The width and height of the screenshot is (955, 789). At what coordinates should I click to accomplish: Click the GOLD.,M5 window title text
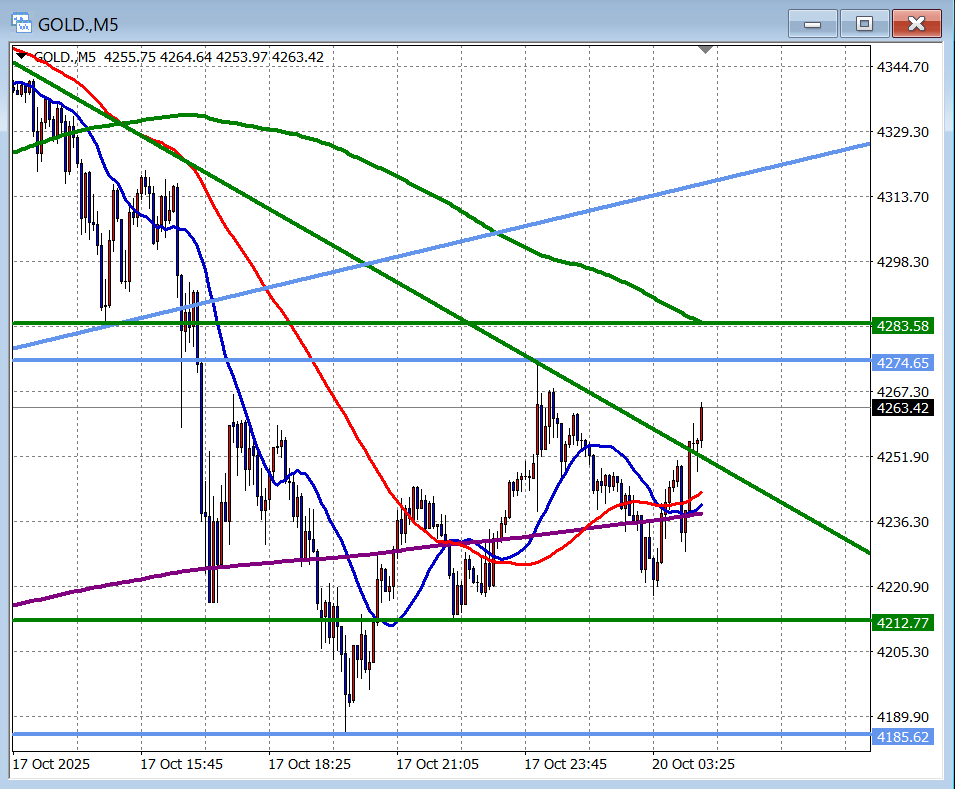pyautogui.click(x=85, y=23)
